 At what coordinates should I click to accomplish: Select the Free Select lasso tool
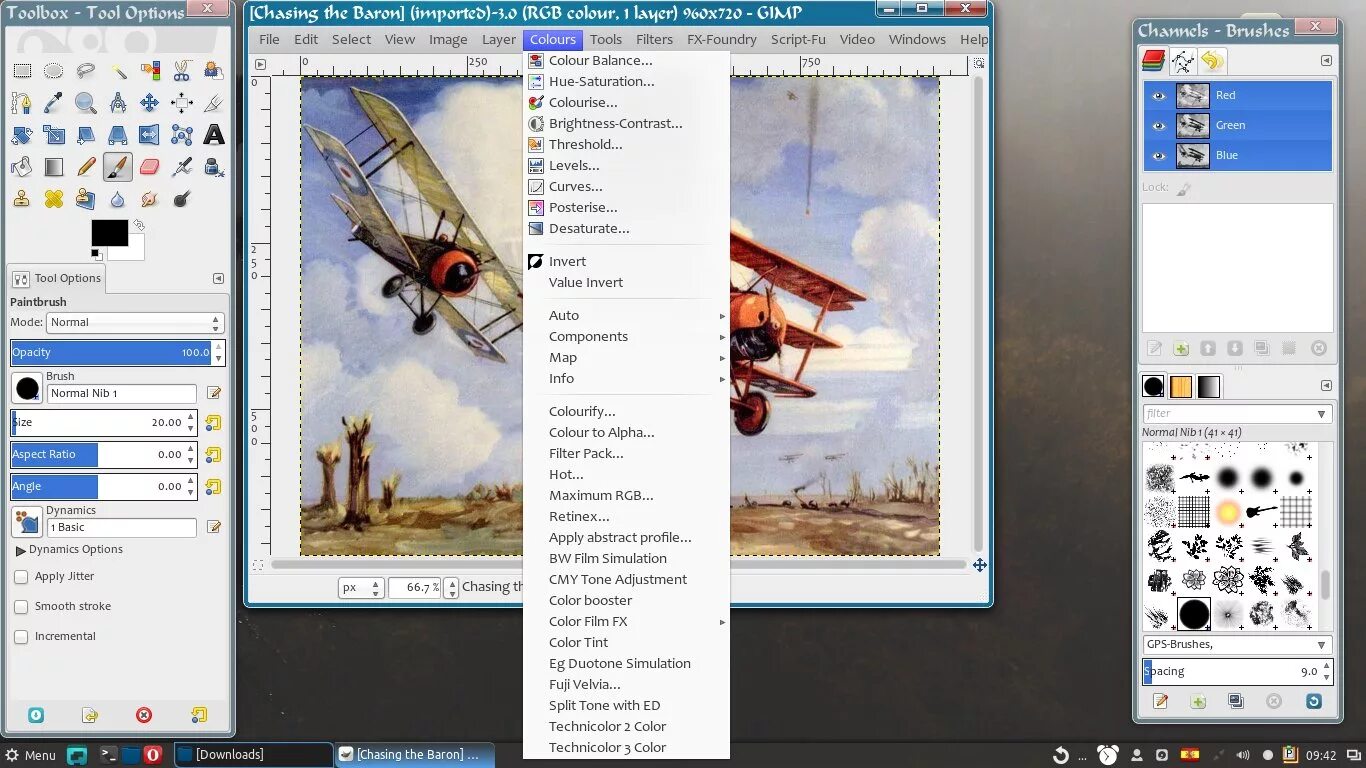86,71
